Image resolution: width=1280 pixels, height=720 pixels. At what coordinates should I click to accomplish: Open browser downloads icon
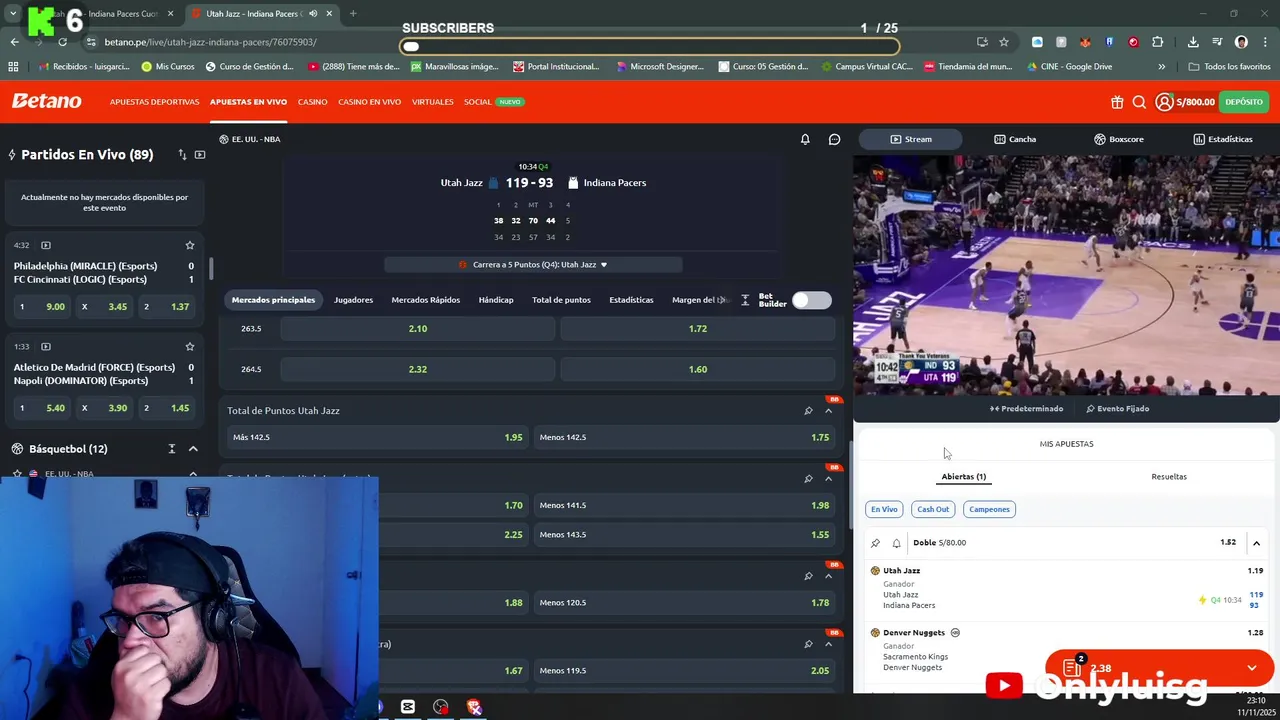pos(1193,42)
